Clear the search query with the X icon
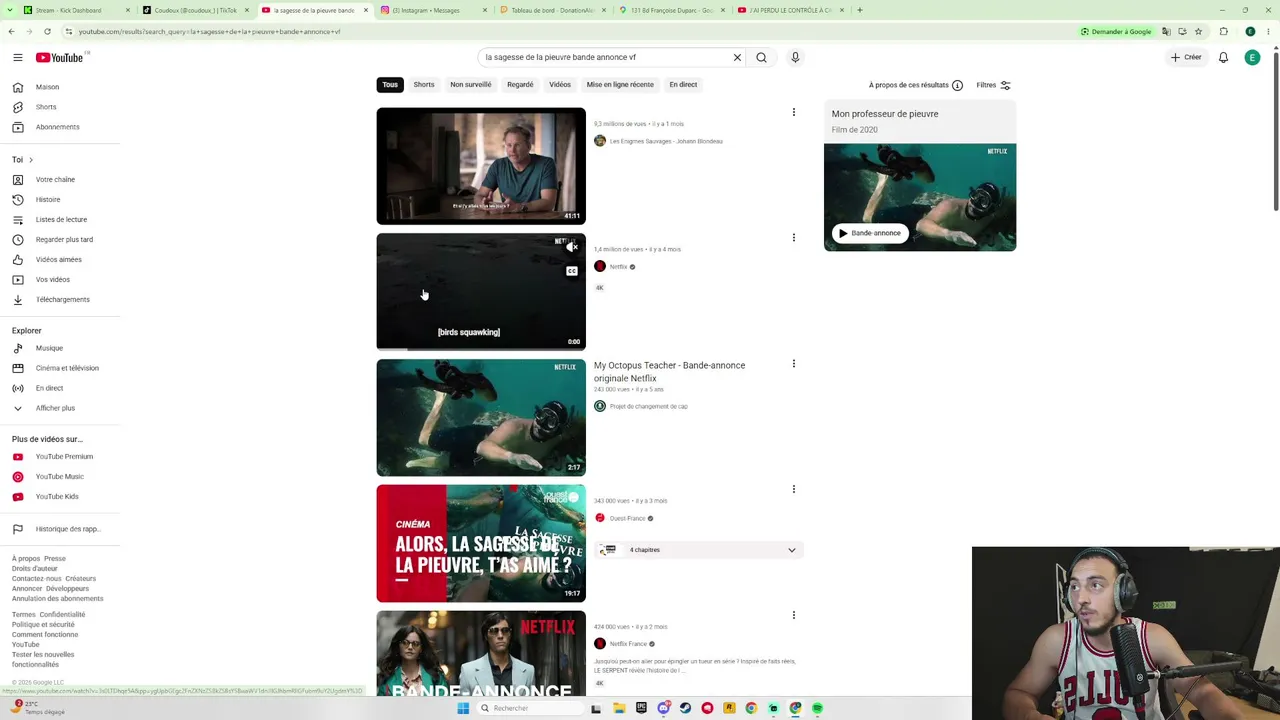This screenshot has height=720, width=1280. [737, 57]
